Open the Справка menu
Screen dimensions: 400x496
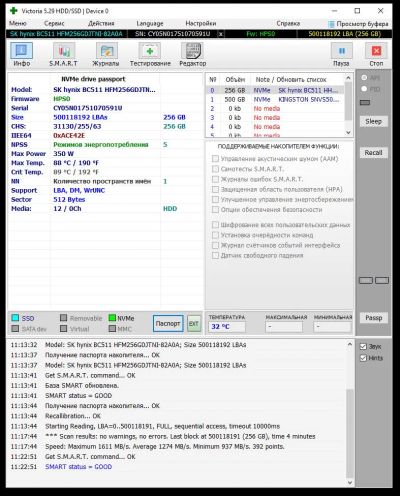[288, 24]
